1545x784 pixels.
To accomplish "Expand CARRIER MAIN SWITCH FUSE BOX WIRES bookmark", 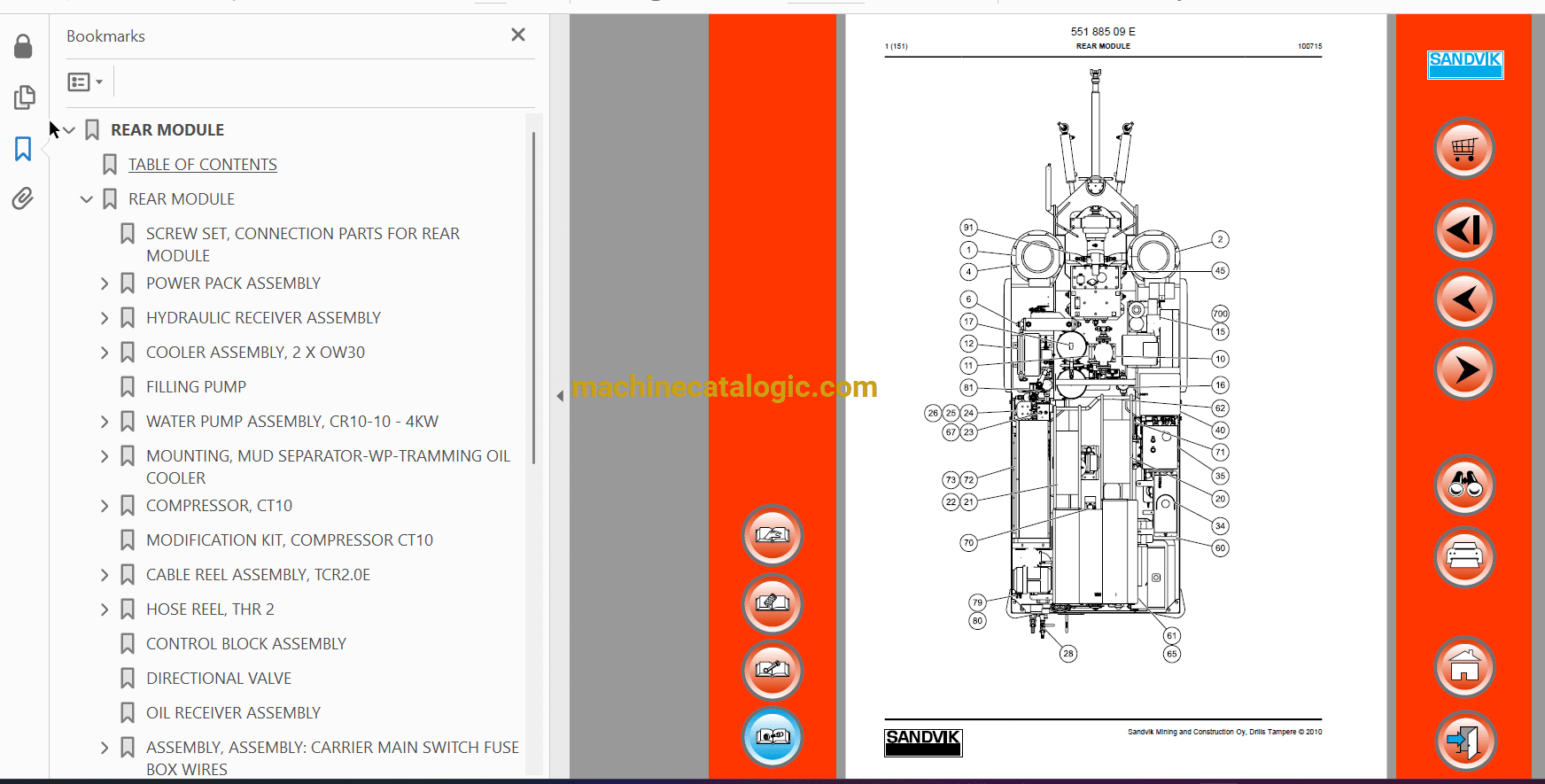I will pyautogui.click(x=105, y=748).
